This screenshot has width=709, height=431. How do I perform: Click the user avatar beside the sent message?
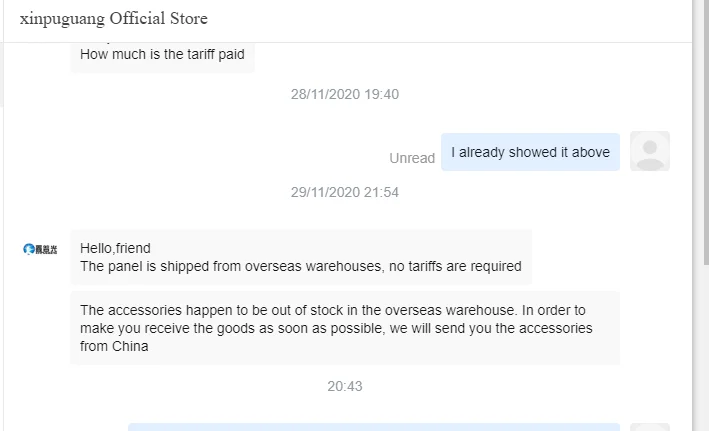[650, 151]
